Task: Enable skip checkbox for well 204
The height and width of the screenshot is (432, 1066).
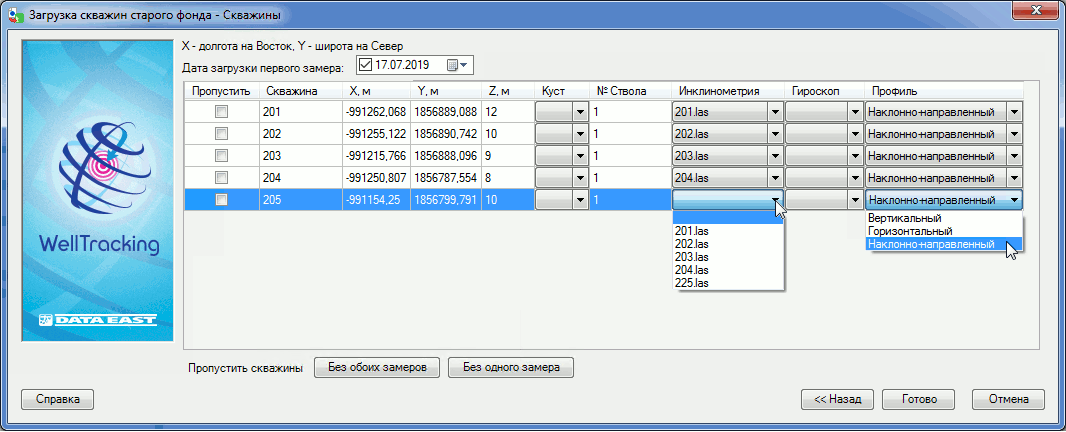Action: click(x=222, y=178)
